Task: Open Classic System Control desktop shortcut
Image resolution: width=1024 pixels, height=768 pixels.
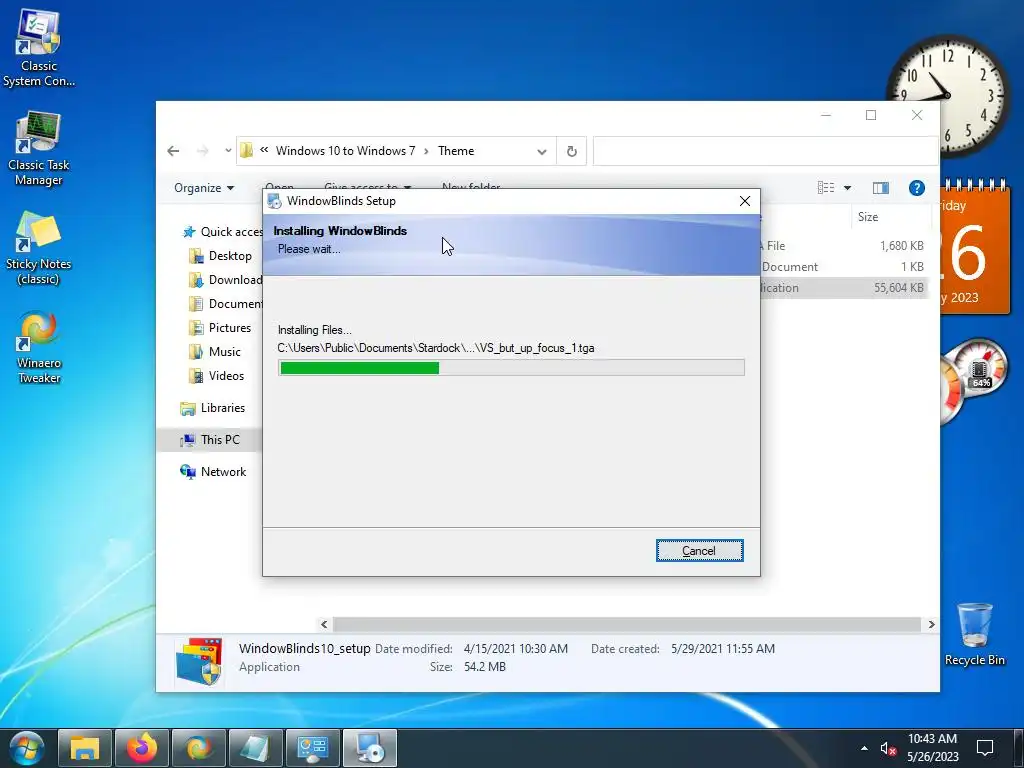Action: [39, 49]
